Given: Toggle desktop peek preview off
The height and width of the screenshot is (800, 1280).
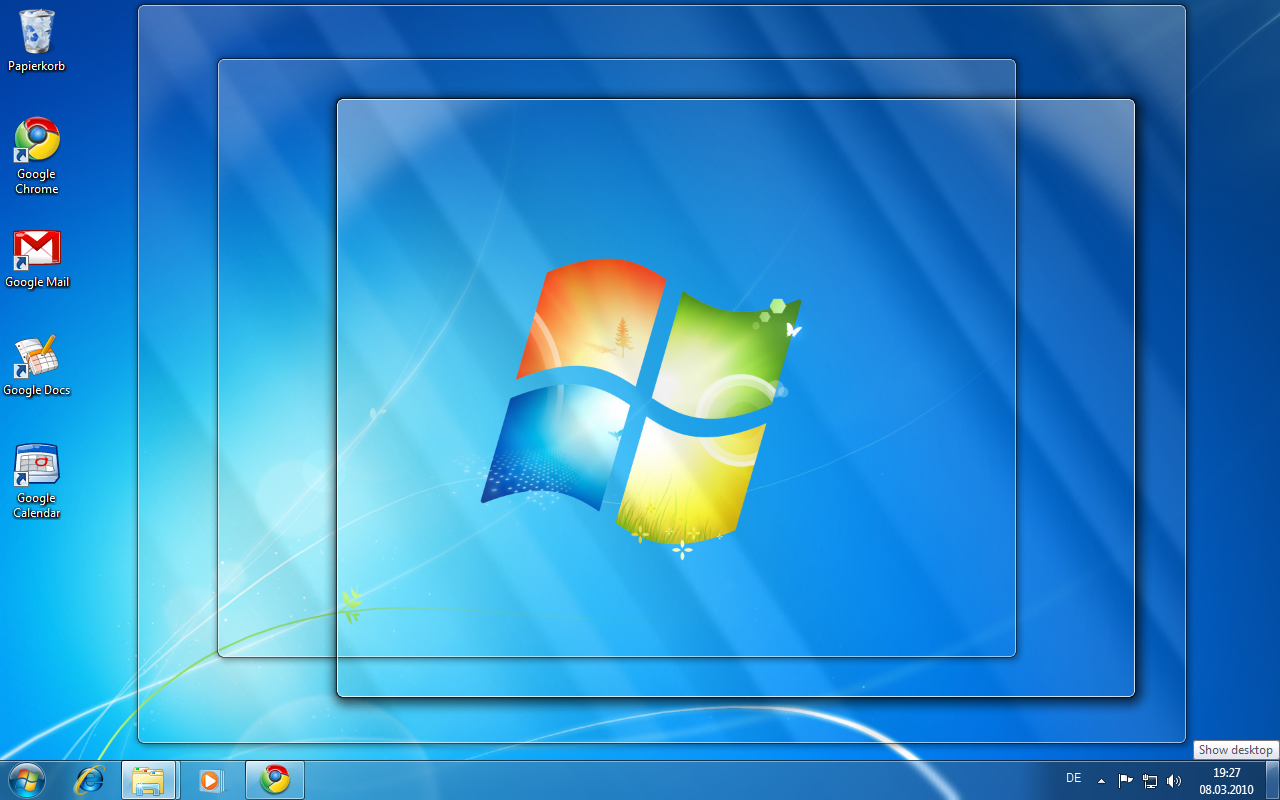Looking at the screenshot, I should point(1272,779).
